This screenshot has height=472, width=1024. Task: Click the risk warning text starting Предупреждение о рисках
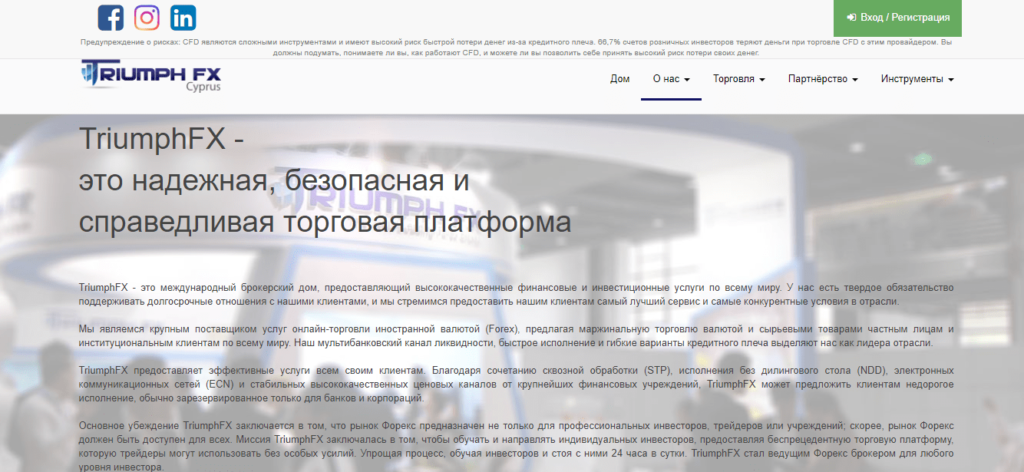[x=516, y=47]
